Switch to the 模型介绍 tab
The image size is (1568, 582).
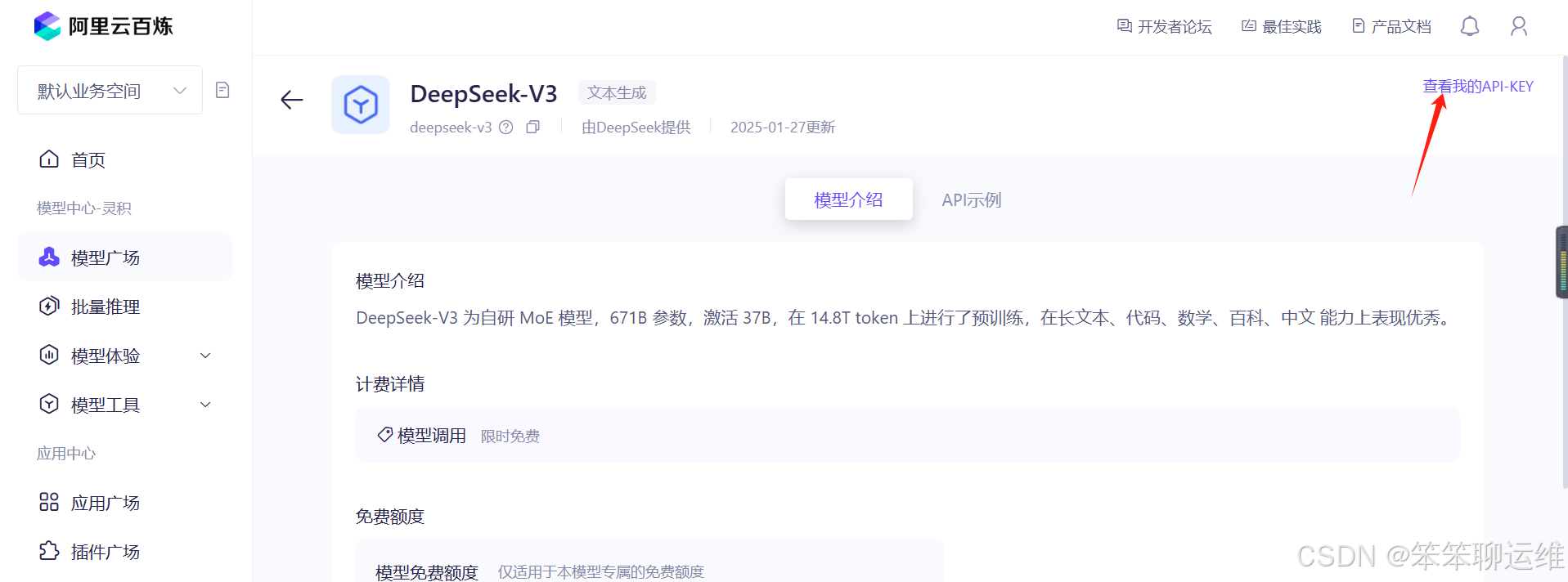point(849,199)
